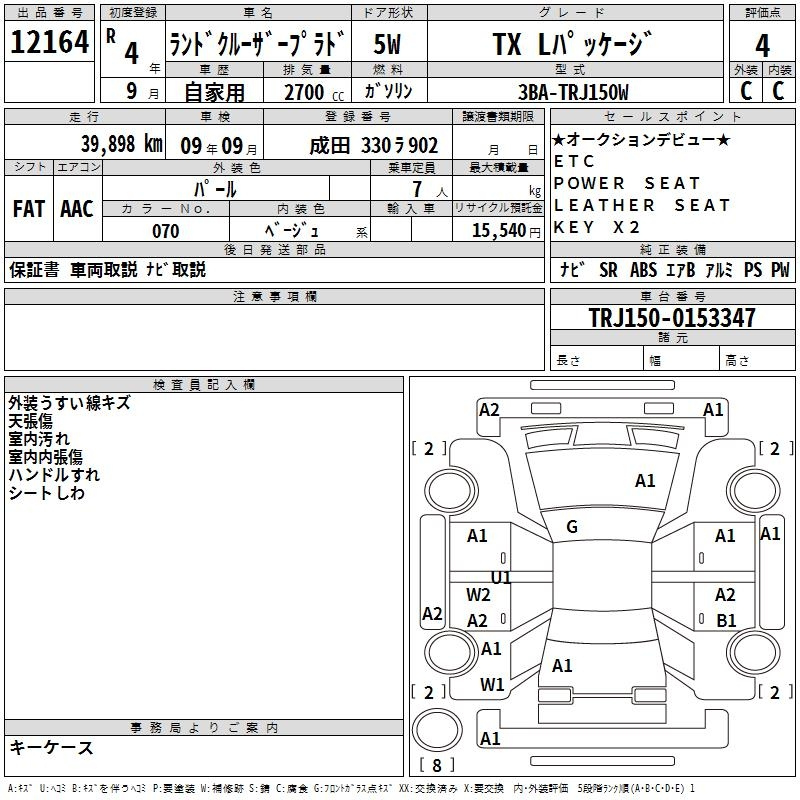Select shift type FAT

(x=29, y=209)
